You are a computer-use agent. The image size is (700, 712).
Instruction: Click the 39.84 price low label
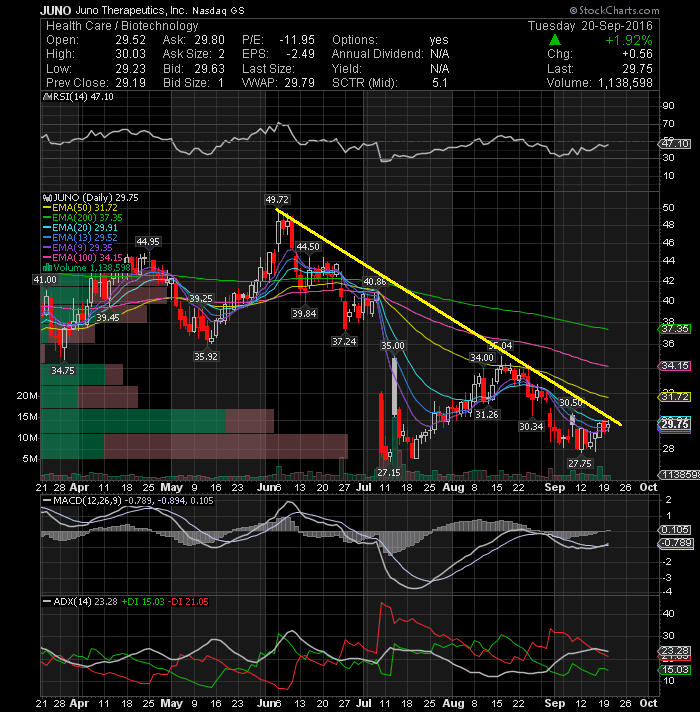[304, 314]
